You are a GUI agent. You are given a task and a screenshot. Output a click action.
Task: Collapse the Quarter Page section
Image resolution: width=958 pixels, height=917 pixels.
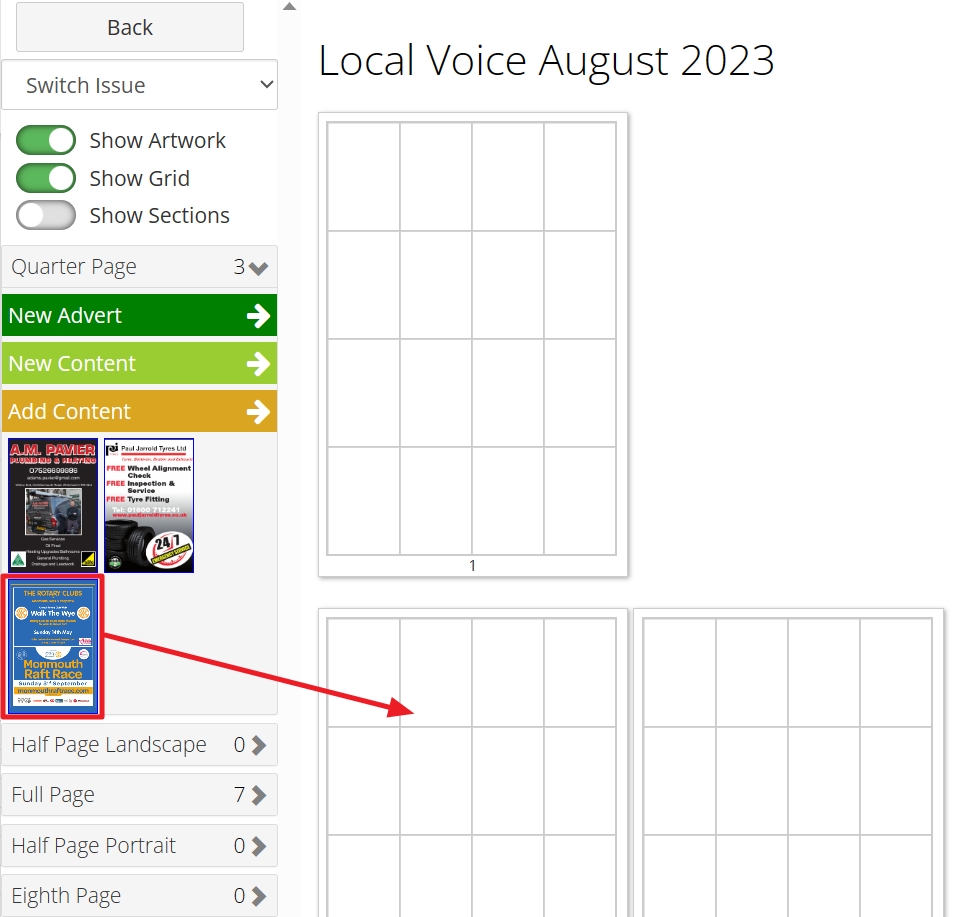click(140, 267)
